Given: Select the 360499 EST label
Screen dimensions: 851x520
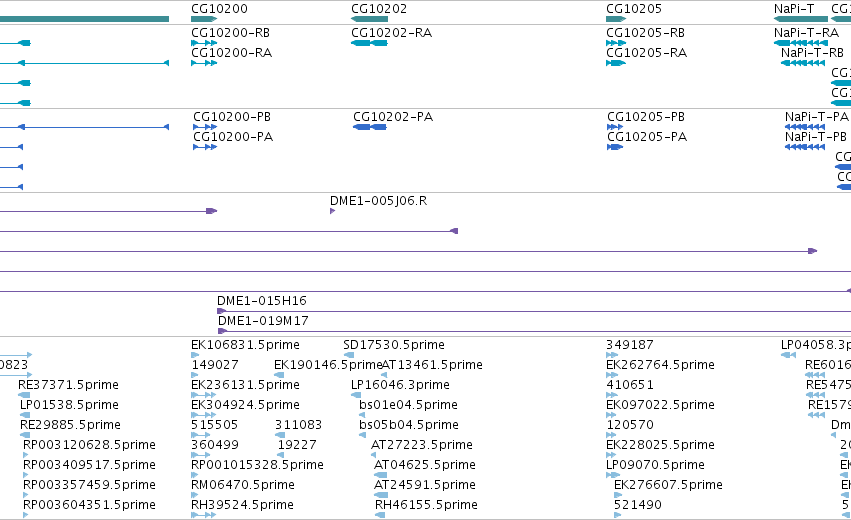Looking at the screenshot, I should tap(215, 445).
